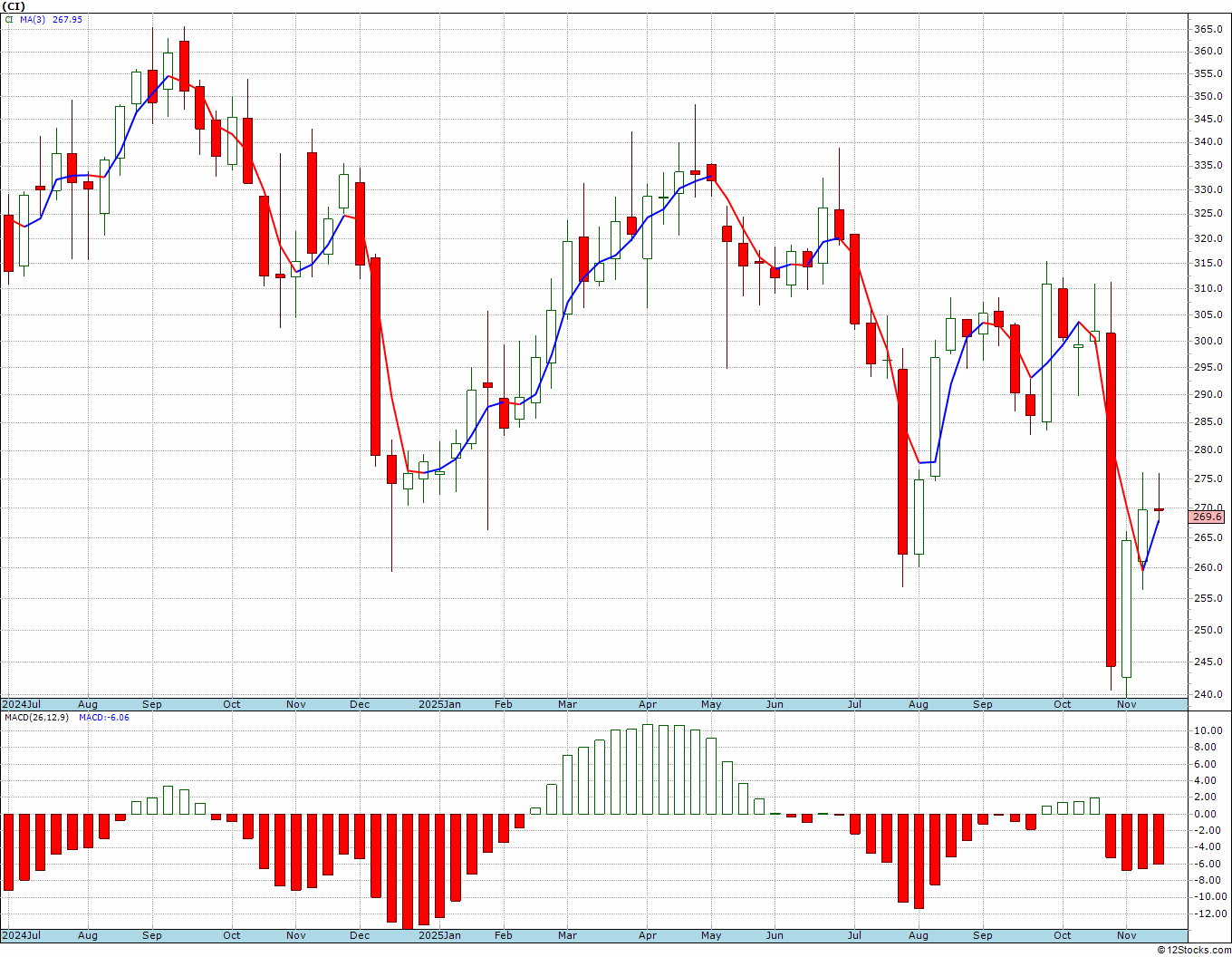Click the -8.00 MACD scale label
The image size is (1232, 957).
(x=1208, y=880)
